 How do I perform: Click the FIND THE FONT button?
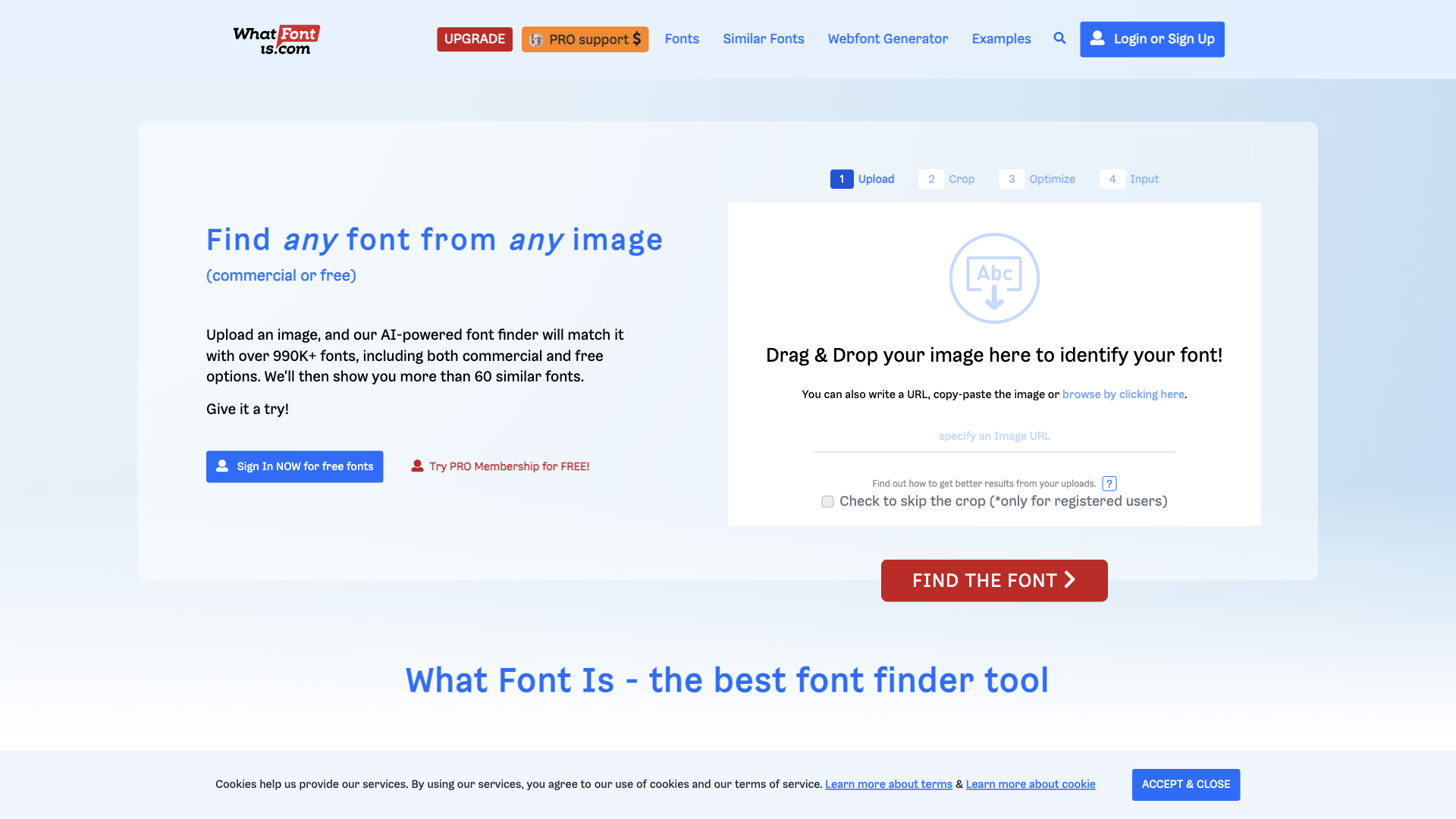click(x=994, y=581)
